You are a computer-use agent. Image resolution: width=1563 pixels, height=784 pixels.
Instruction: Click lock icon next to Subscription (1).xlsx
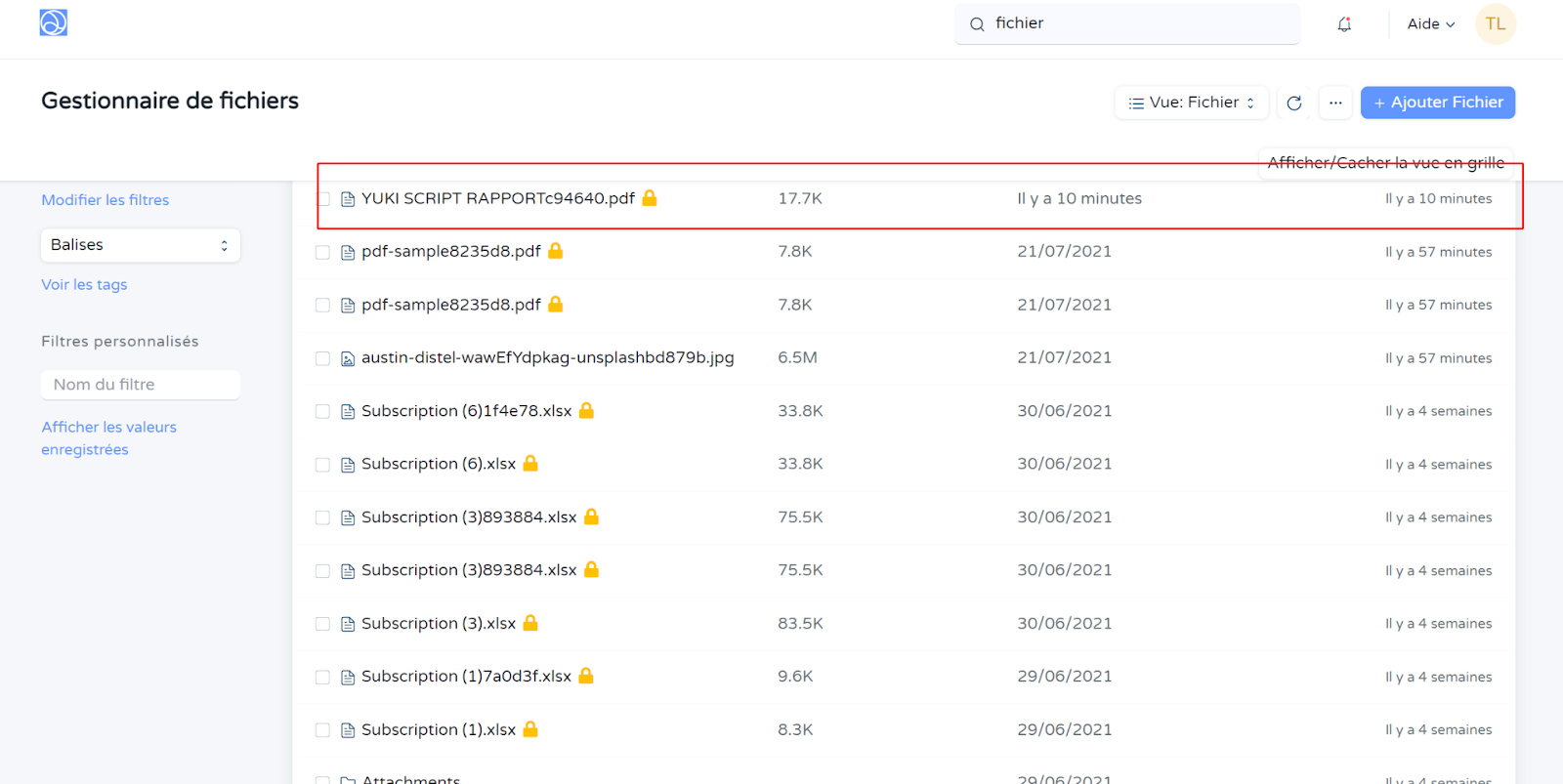(x=530, y=729)
